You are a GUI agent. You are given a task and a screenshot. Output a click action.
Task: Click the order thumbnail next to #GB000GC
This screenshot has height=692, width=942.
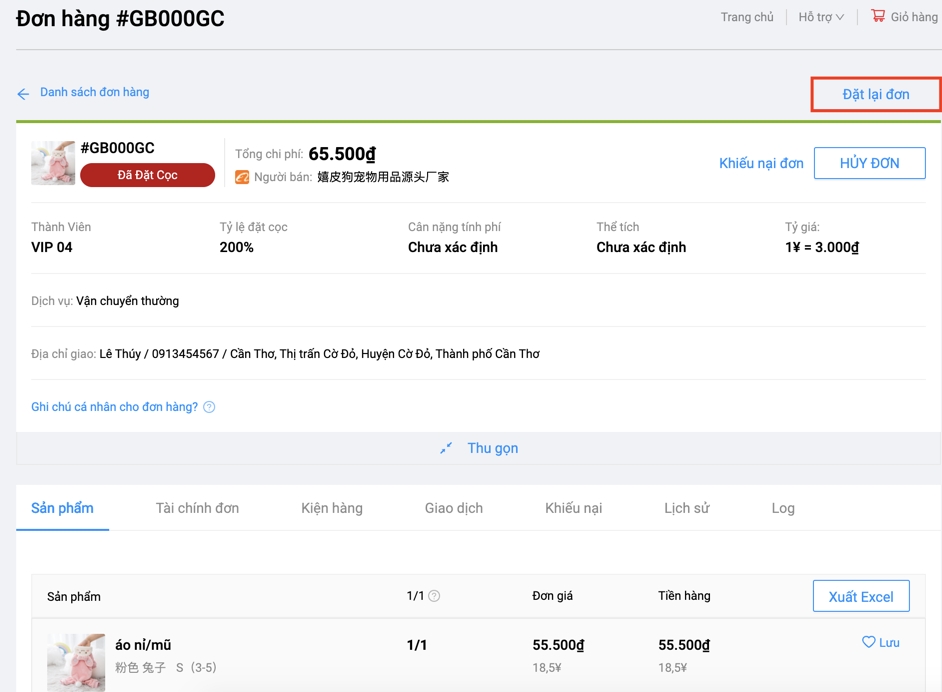(53, 163)
